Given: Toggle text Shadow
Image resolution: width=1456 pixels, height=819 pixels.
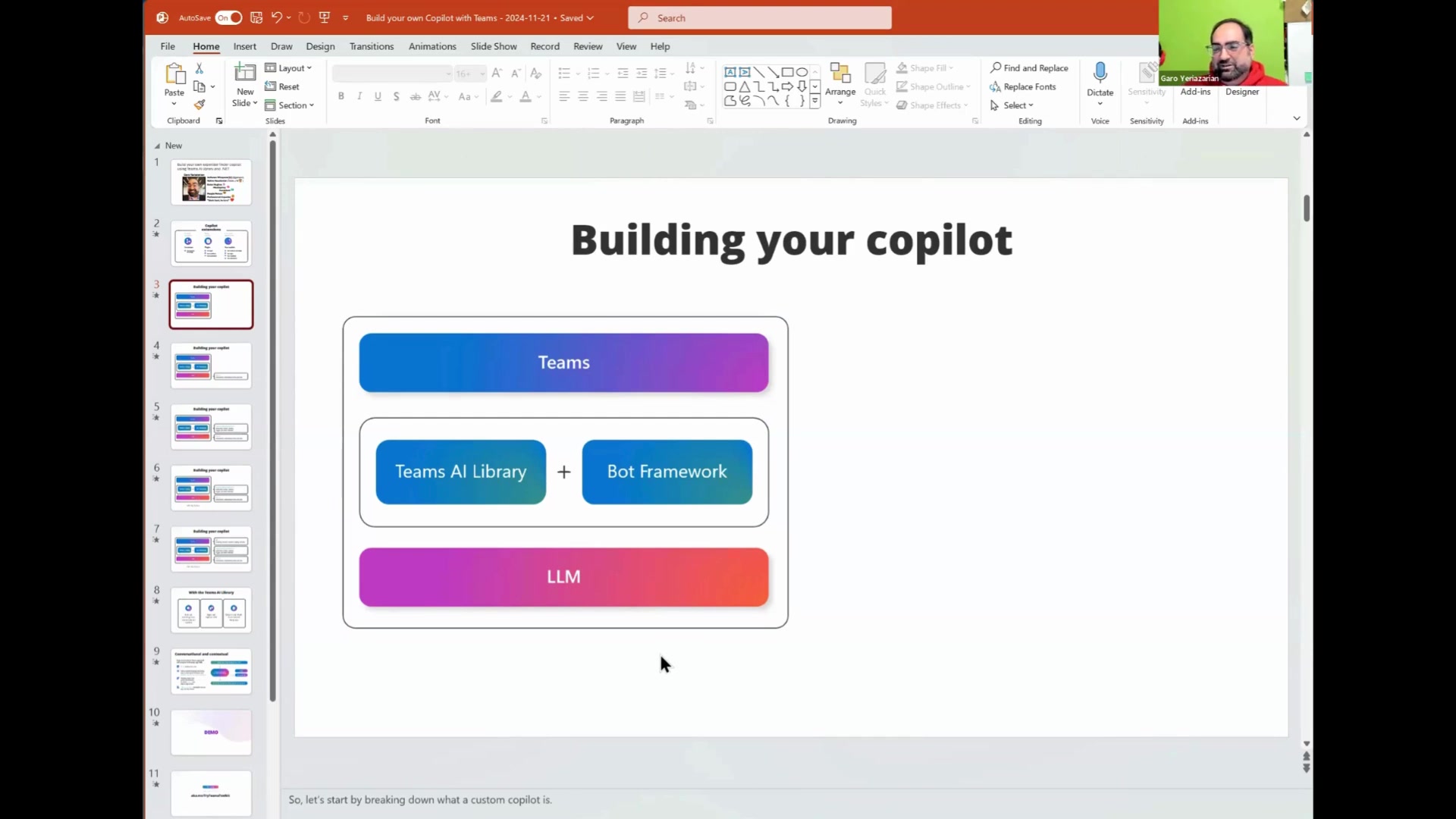Looking at the screenshot, I should tap(396, 96).
